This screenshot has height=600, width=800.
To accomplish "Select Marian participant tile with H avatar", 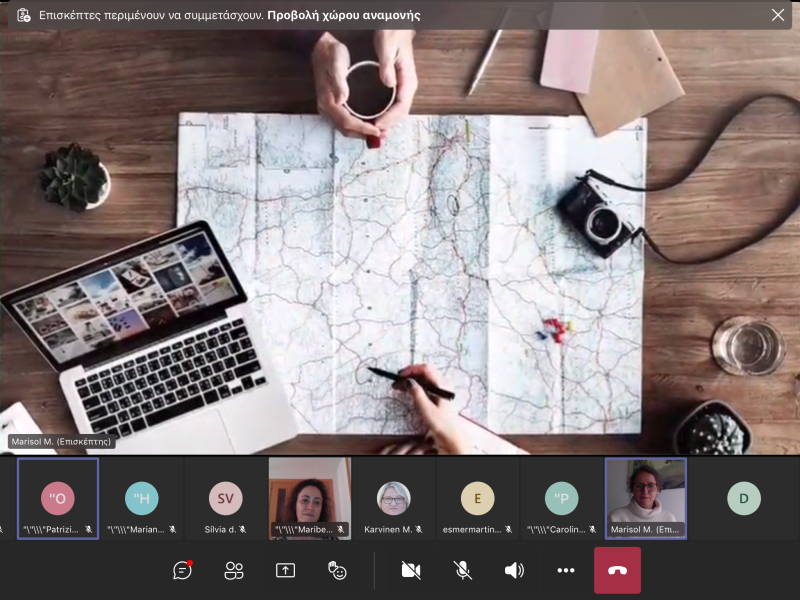I will click(x=142, y=498).
